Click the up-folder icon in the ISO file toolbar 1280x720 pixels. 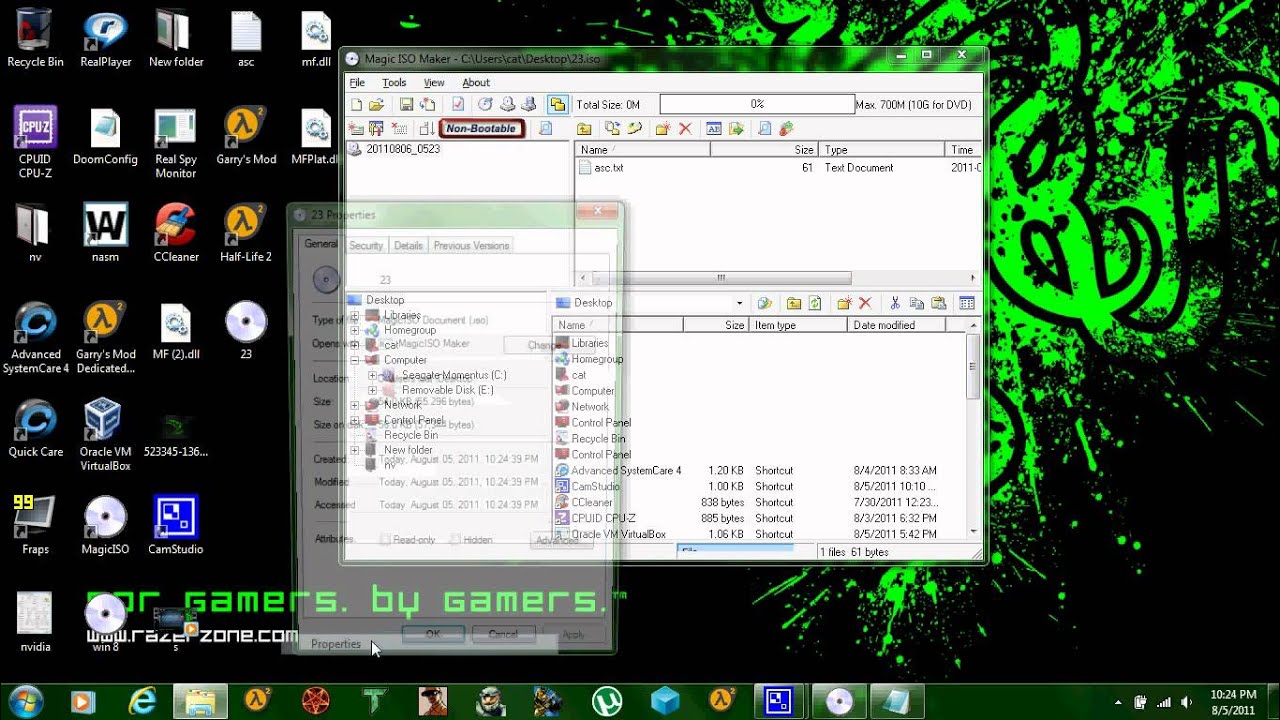click(584, 128)
